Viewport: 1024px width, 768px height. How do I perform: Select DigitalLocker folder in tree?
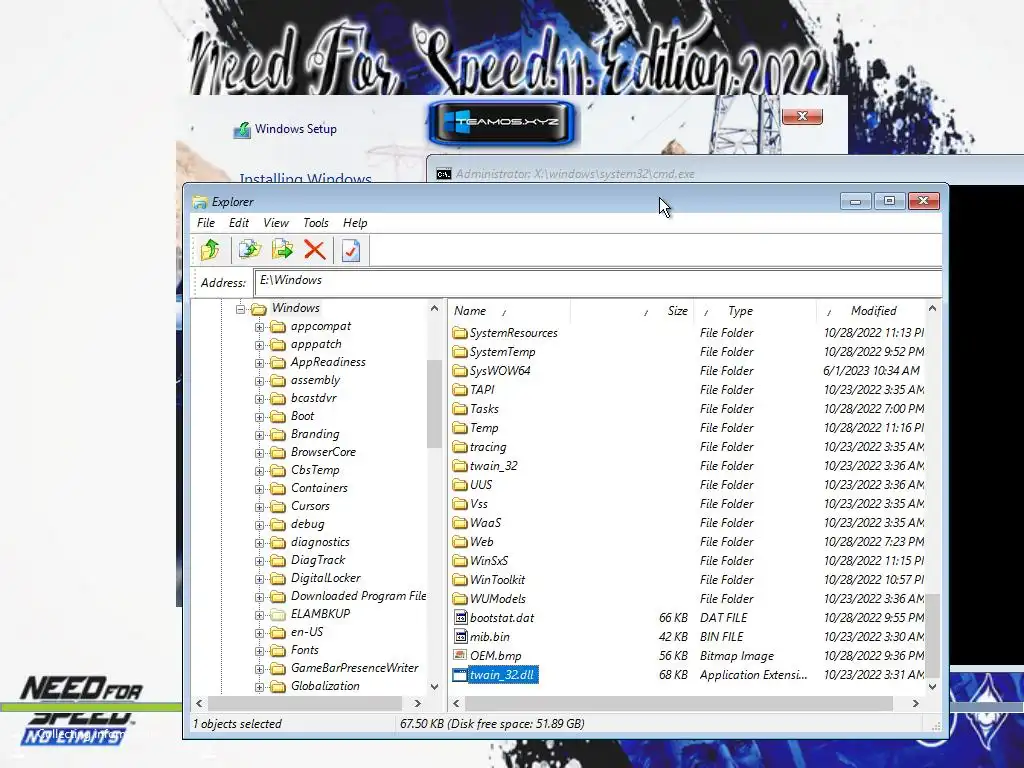coord(325,578)
